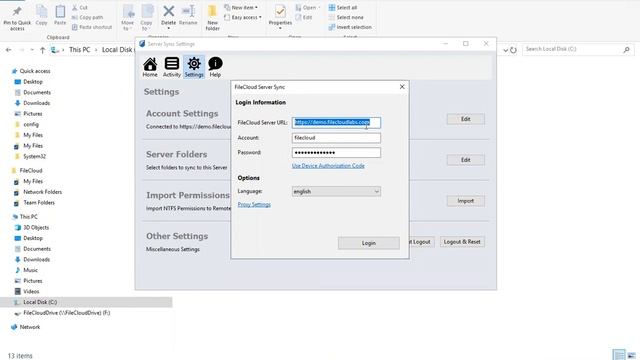Viewport: 640px width, 360px height.
Task: Open the address bar history dropdown
Action: click(x=505, y=50)
